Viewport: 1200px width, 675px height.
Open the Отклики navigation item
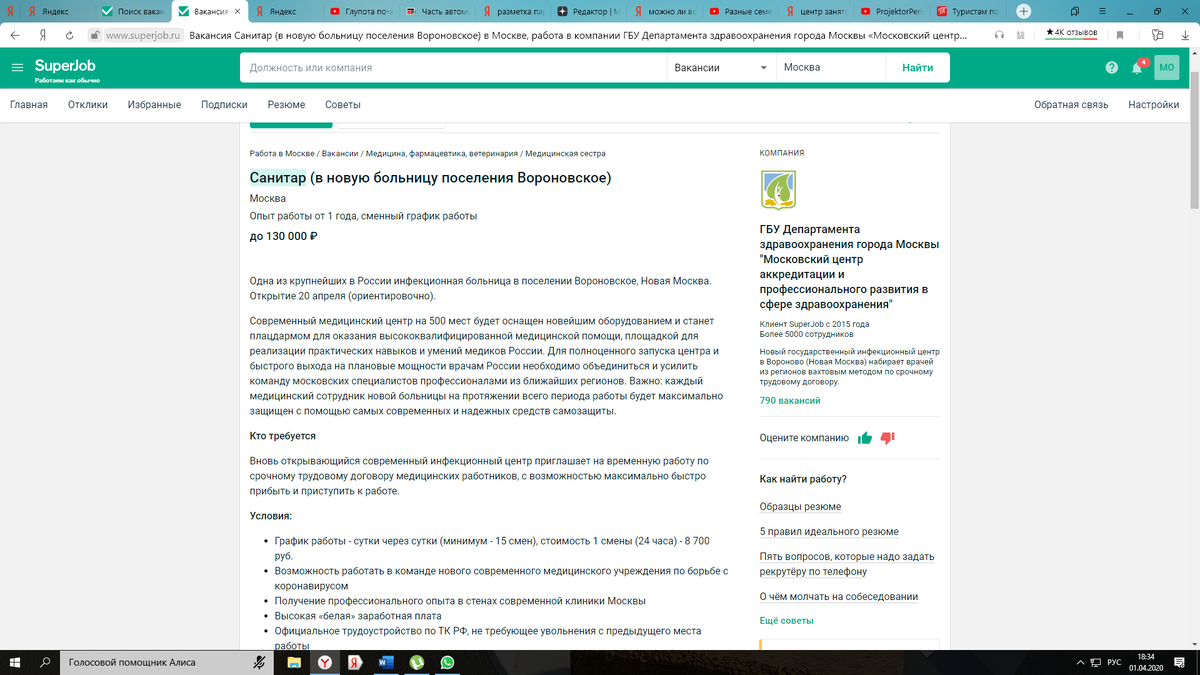88,105
